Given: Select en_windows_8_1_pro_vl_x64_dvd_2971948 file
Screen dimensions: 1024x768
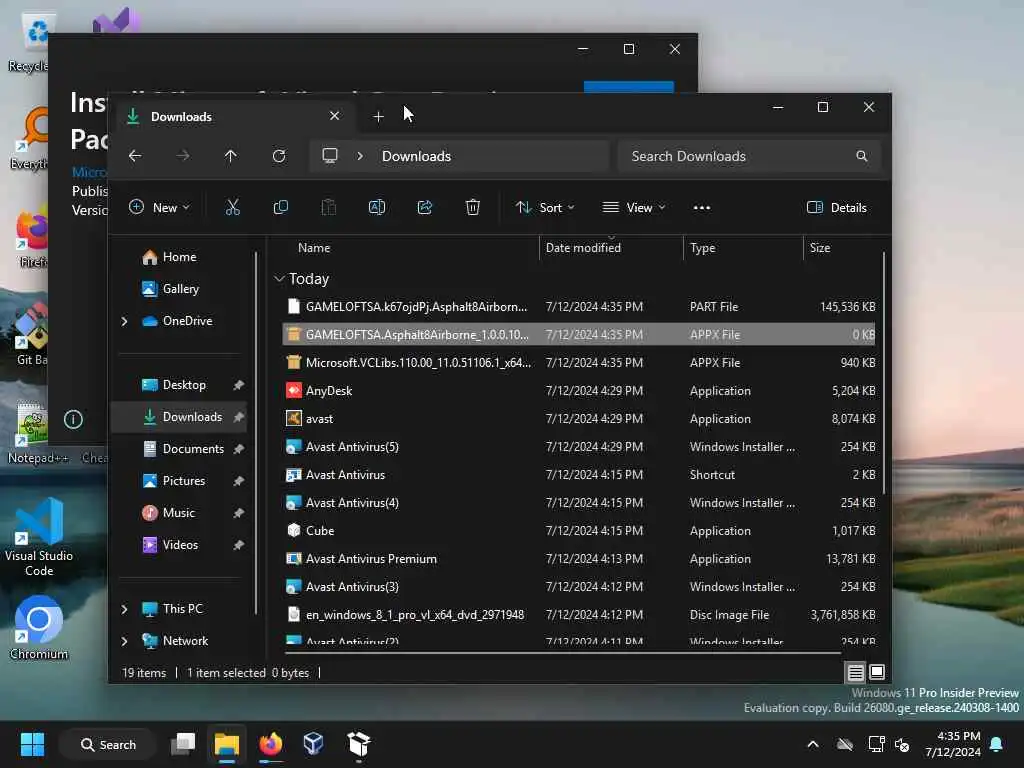Looking at the screenshot, I should point(579,615).
